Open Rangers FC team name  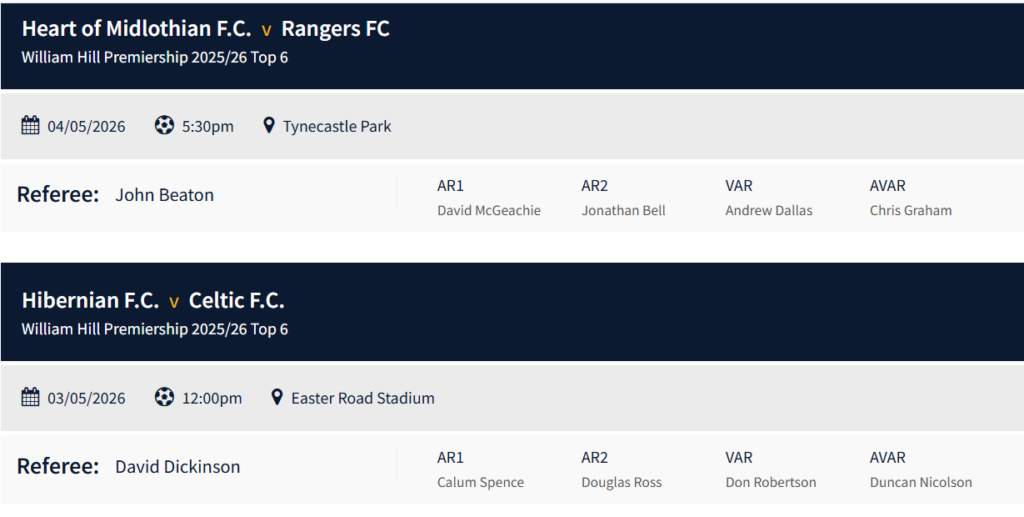[335, 29]
